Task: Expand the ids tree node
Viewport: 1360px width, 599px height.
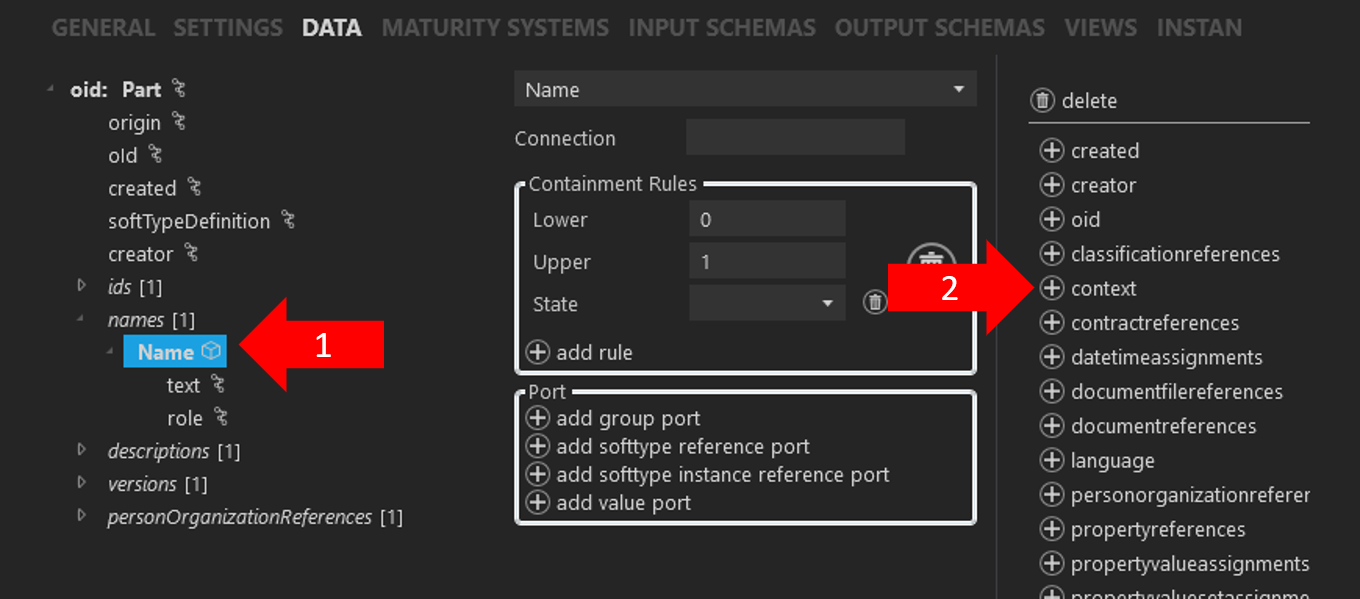Action: 82,287
